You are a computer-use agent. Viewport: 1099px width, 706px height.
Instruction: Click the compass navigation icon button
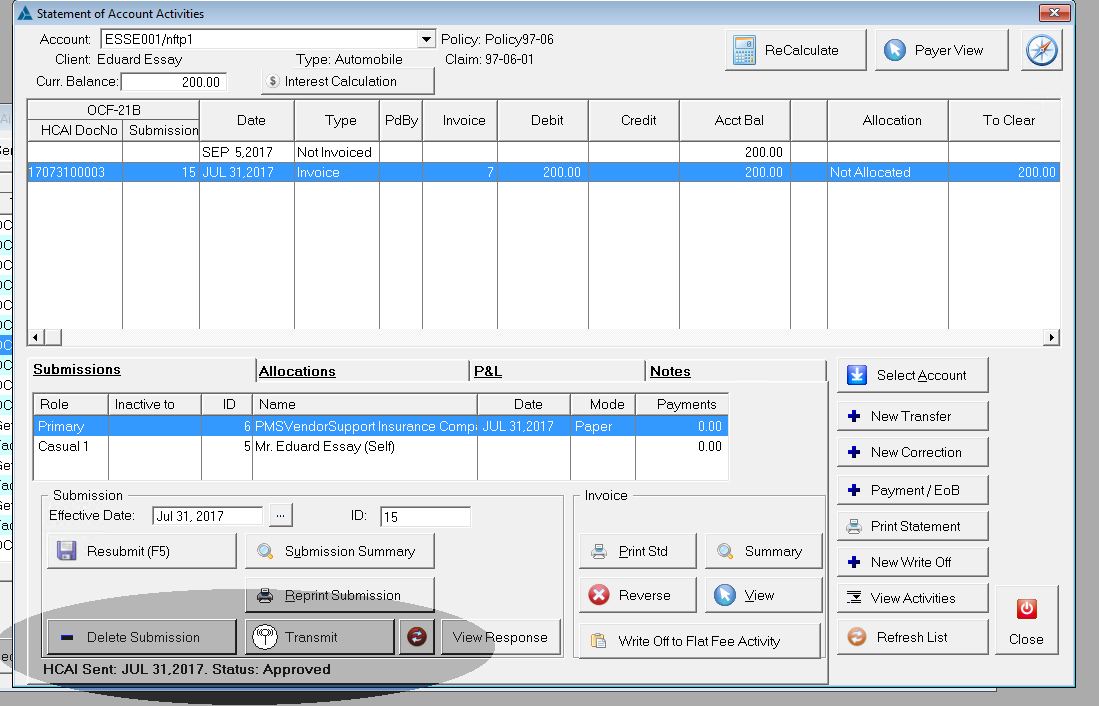coord(1041,50)
